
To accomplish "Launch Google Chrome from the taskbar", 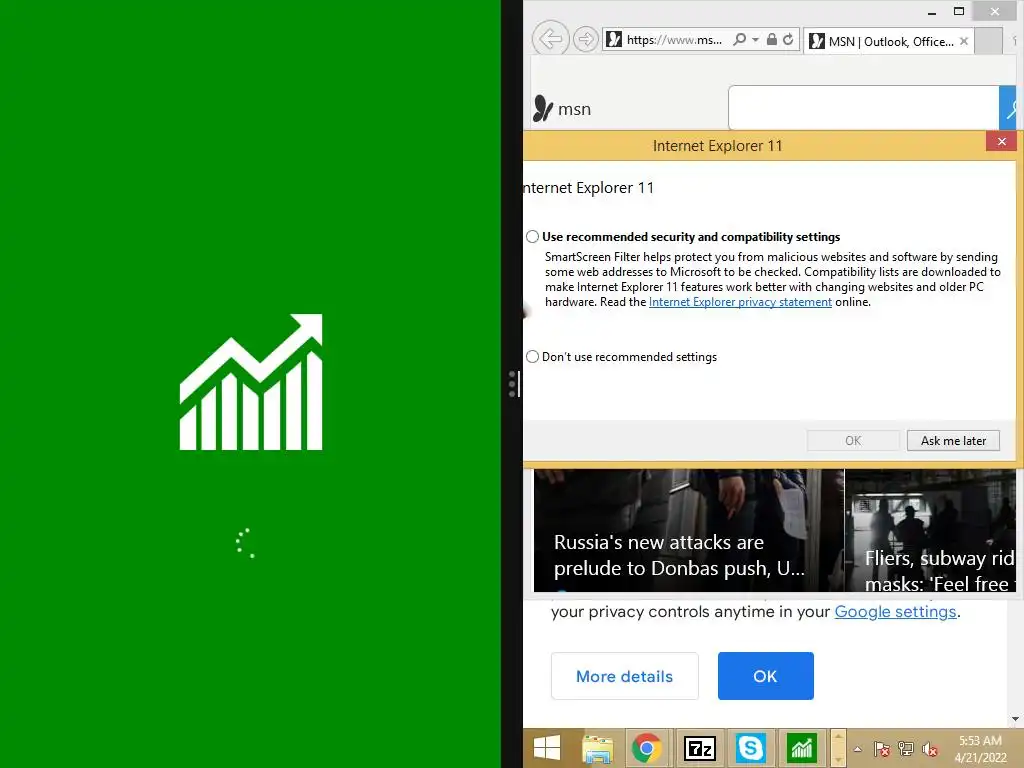I will pos(646,748).
